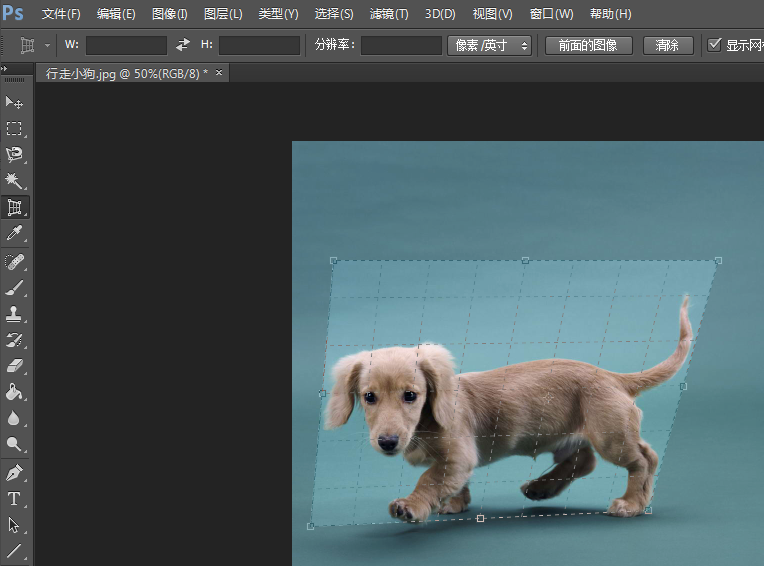Close the 行走小狗.jpg document tab
Viewport: 764px width, 566px height.
coord(219,73)
